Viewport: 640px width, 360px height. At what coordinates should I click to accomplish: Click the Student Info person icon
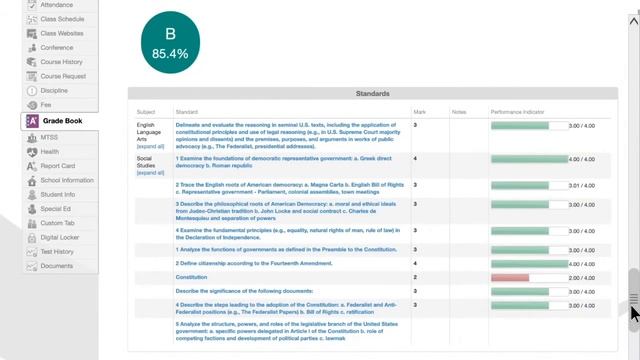32,195
